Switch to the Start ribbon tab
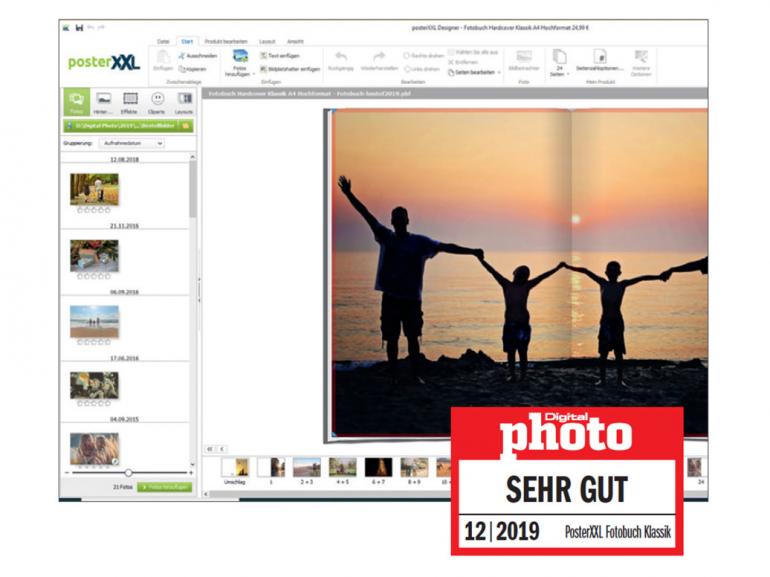 coord(187,41)
